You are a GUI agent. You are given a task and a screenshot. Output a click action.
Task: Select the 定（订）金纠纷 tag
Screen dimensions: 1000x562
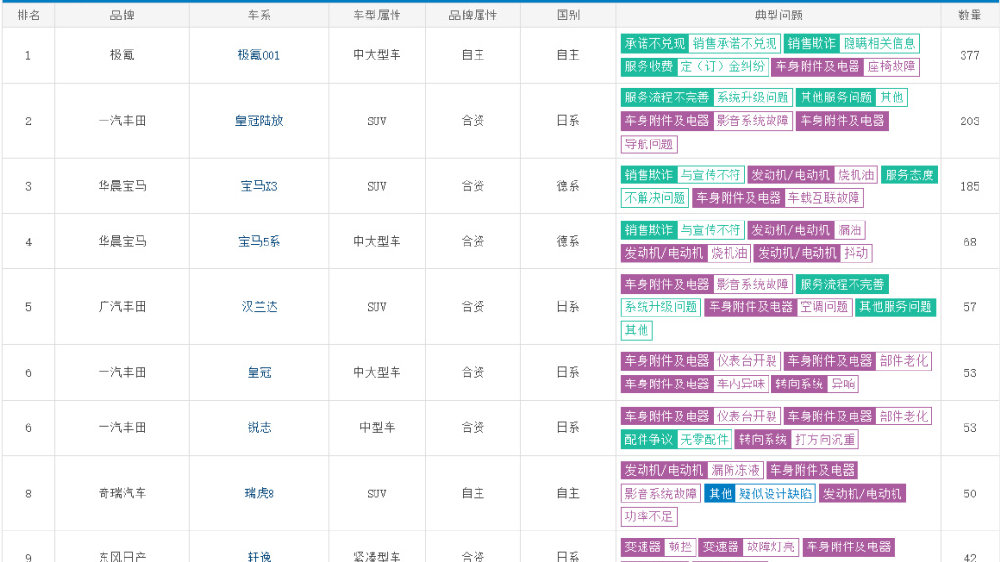pos(722,66)
